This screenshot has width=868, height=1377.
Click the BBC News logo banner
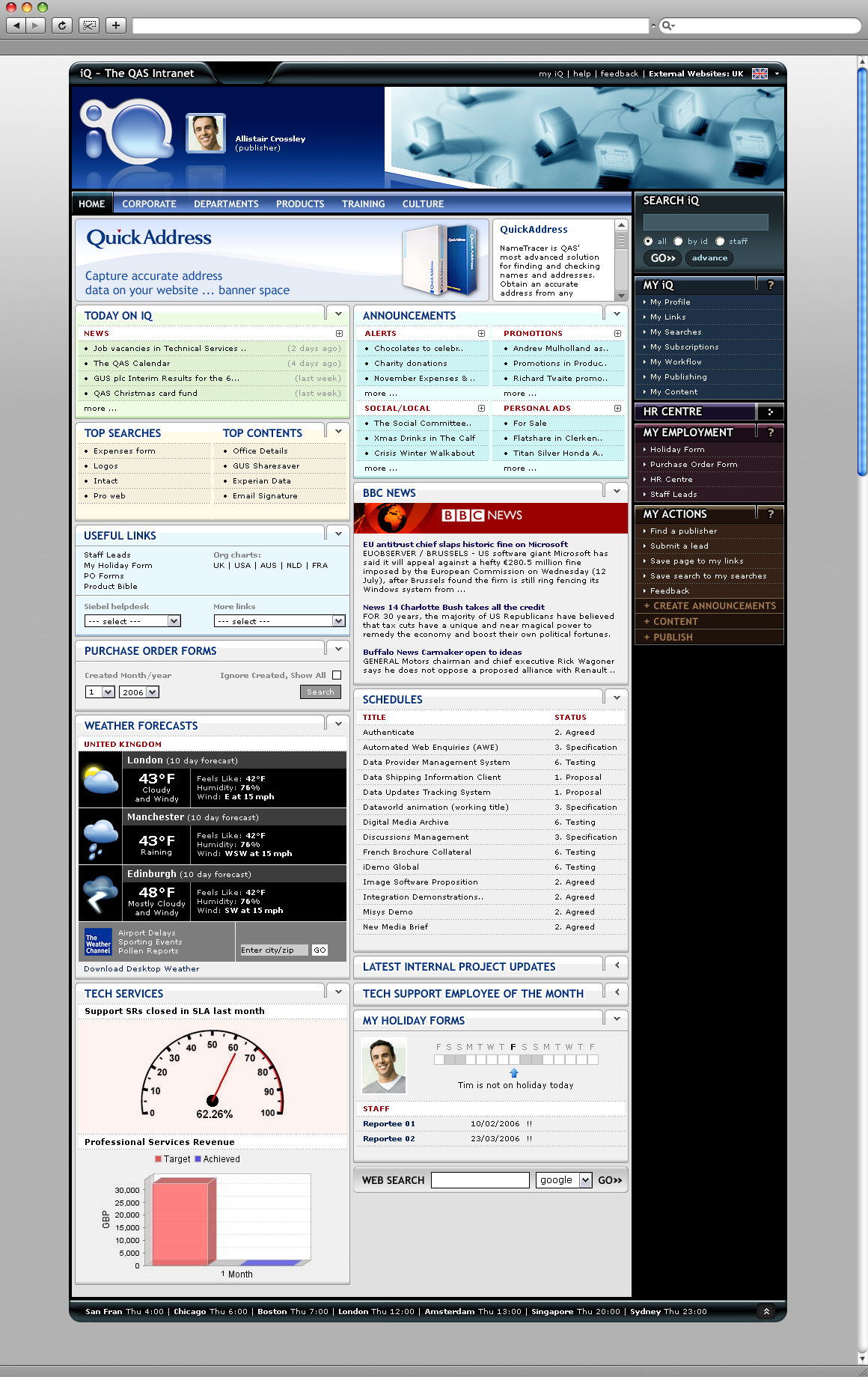click(490, 516)
